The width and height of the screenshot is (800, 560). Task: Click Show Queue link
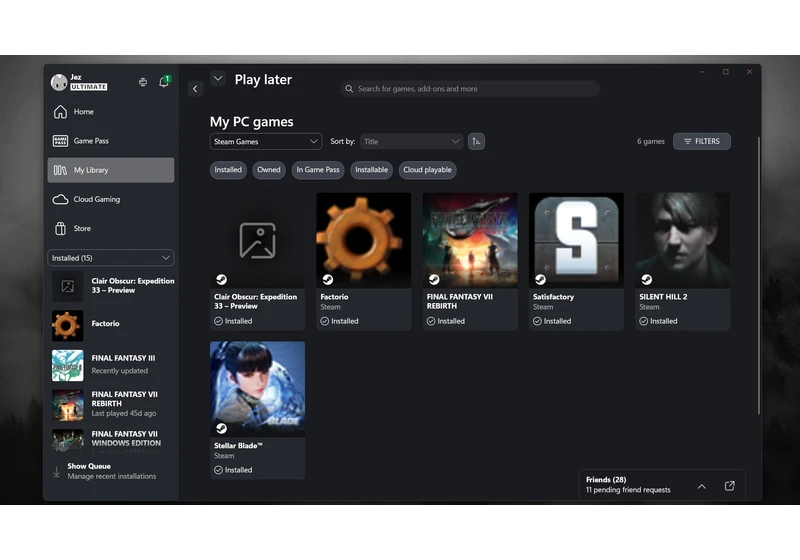tap(89, 466)
